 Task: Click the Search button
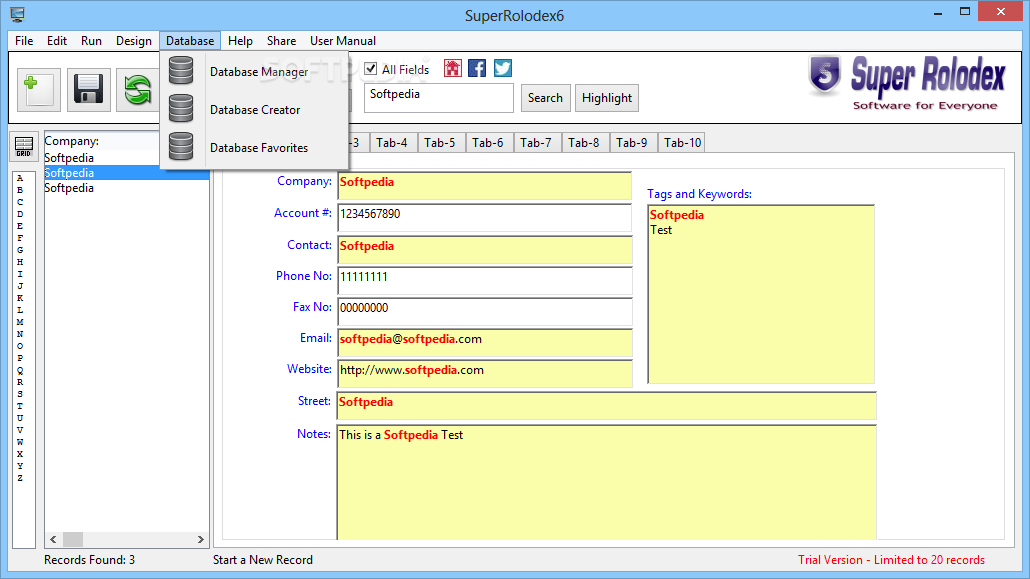(x=545, y=98)
